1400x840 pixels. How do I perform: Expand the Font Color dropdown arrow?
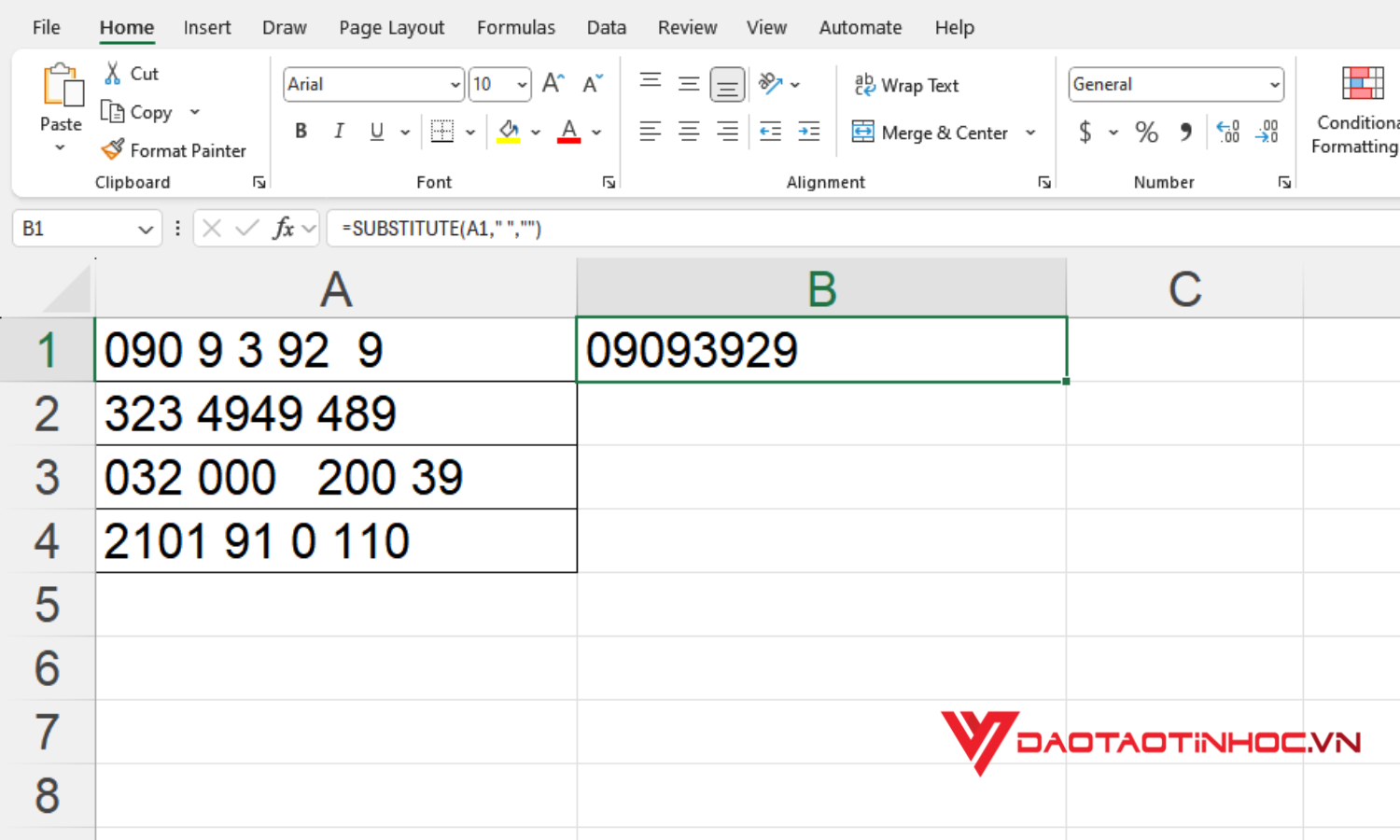596,133
